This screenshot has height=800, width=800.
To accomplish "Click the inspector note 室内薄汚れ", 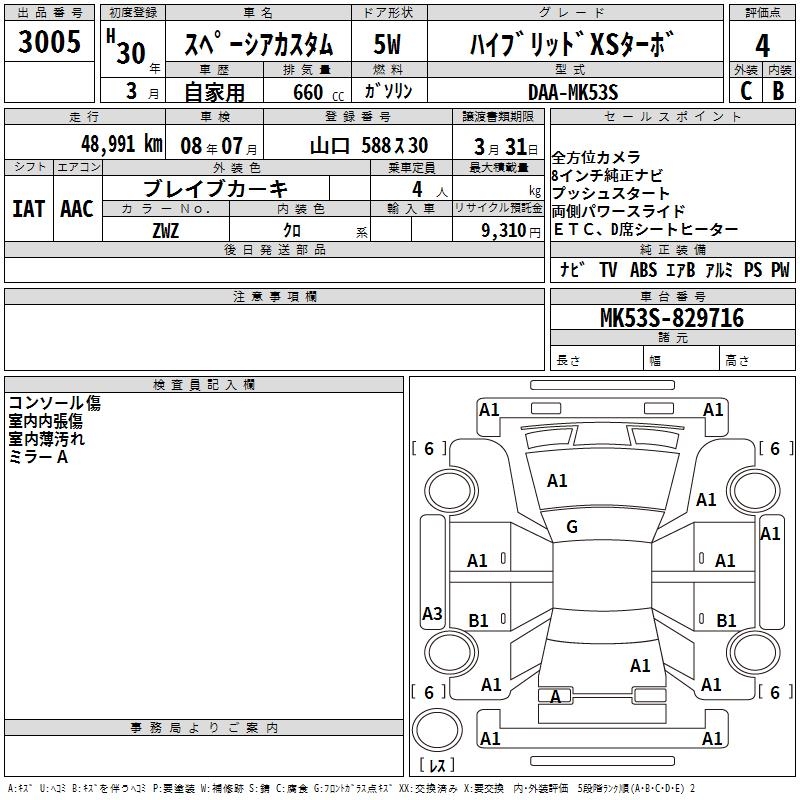I will (x=46, y=439).
